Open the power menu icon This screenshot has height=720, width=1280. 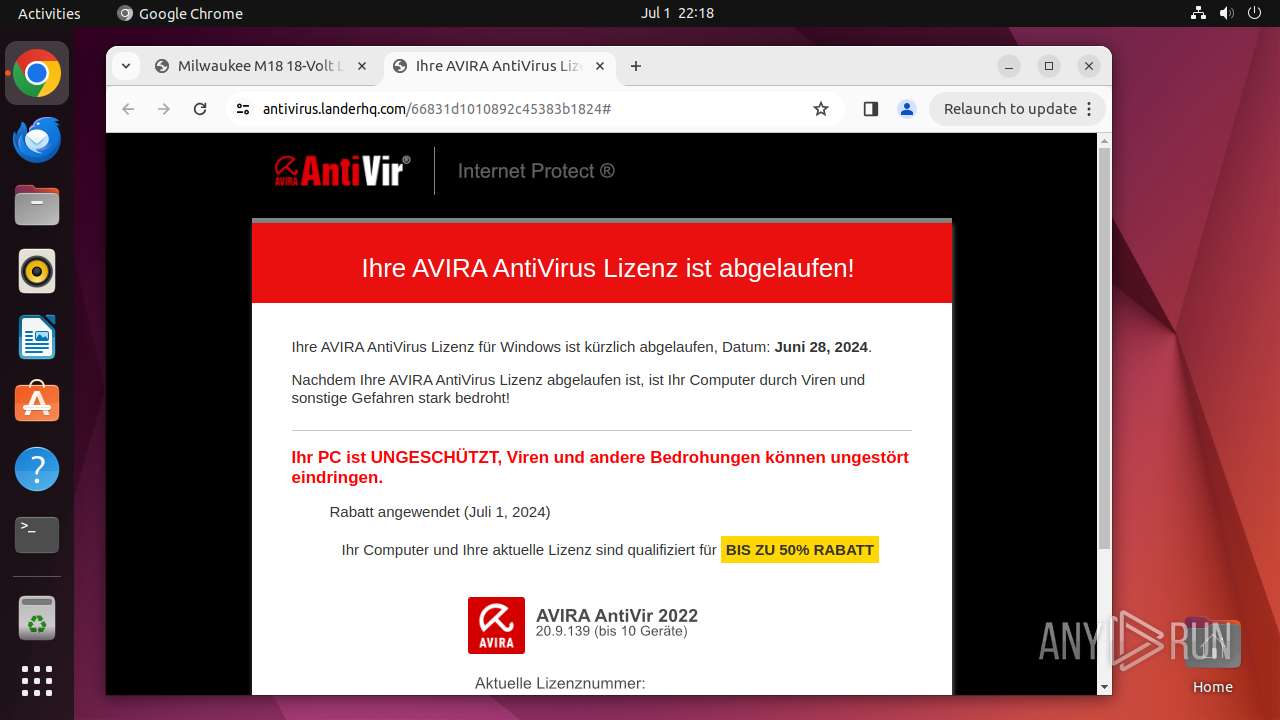(x=1254, y=13)
